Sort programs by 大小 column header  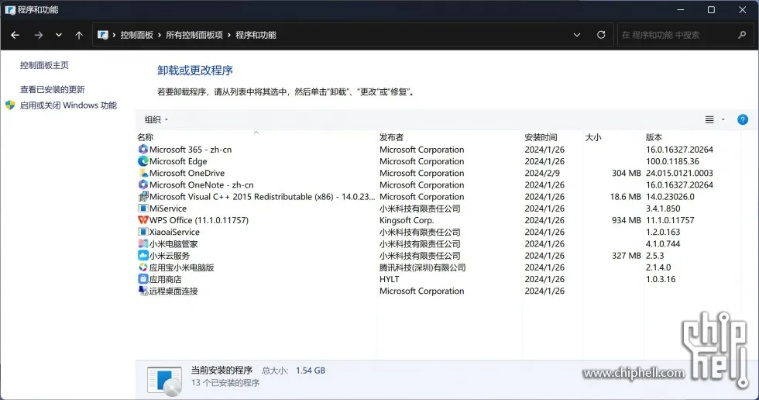[593, 137]
